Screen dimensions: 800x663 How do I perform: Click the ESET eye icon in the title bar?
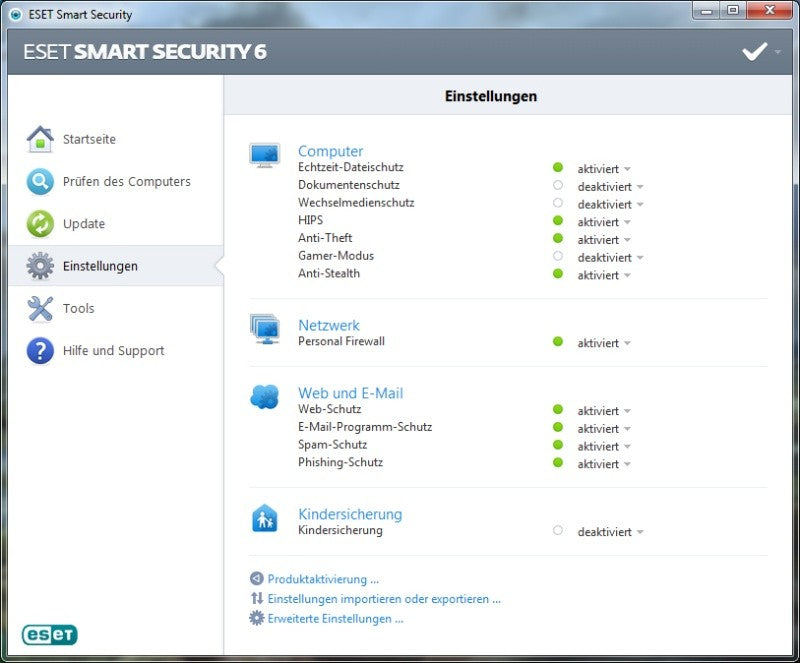[16, 15]
